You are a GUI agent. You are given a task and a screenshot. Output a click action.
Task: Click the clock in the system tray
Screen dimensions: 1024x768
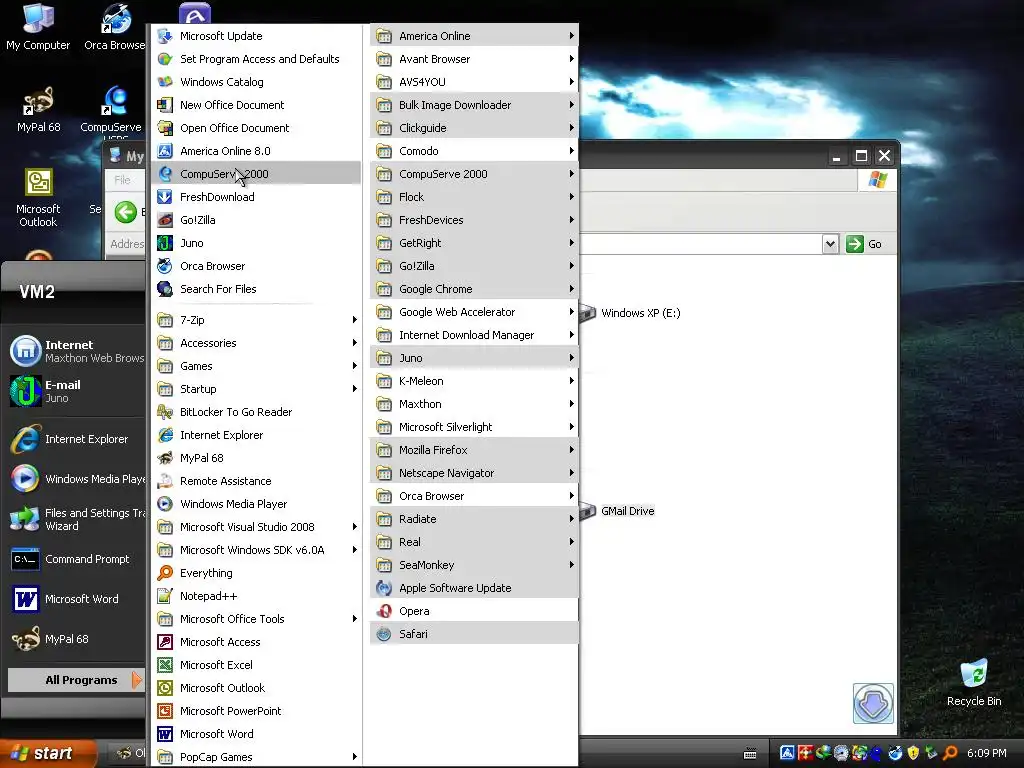click(x=986, y=753)
